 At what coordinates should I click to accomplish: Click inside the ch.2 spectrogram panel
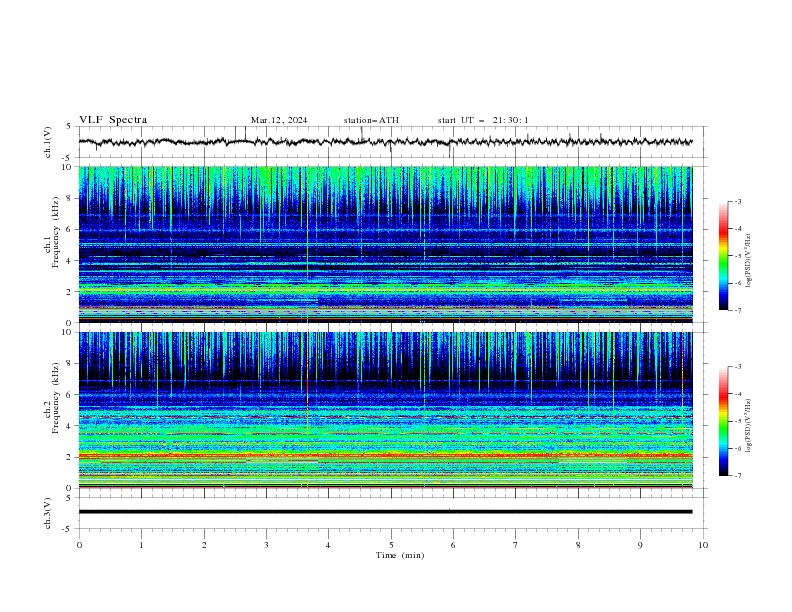[x=385, y=410]
